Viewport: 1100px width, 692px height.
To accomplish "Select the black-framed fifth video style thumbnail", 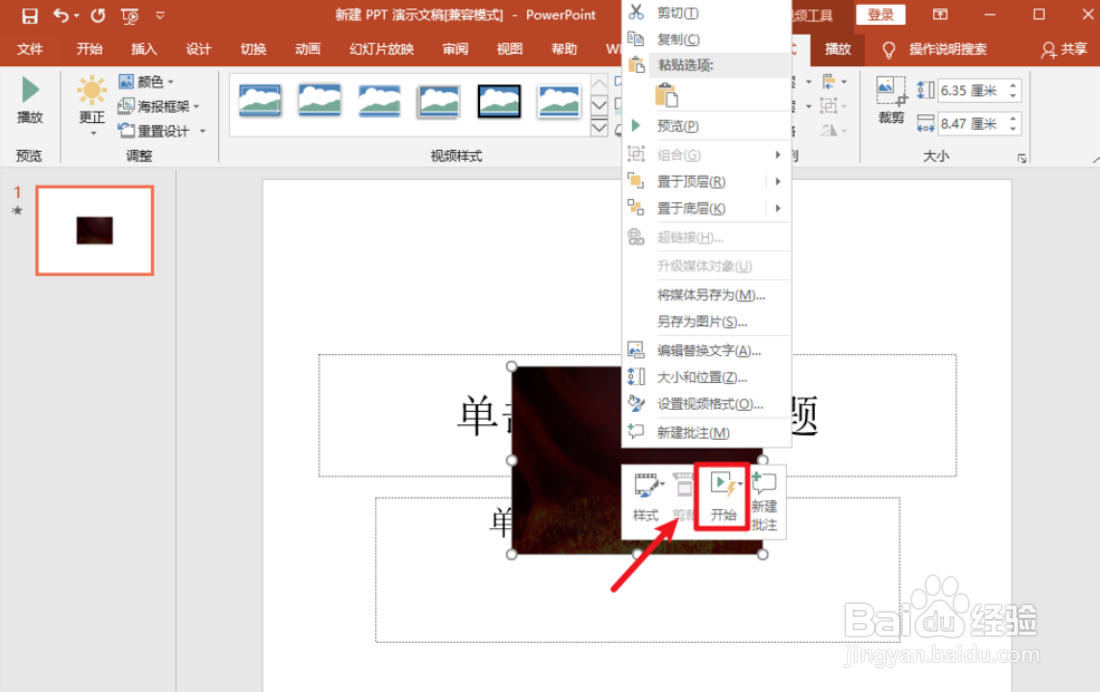I will [x=499, y=101].
